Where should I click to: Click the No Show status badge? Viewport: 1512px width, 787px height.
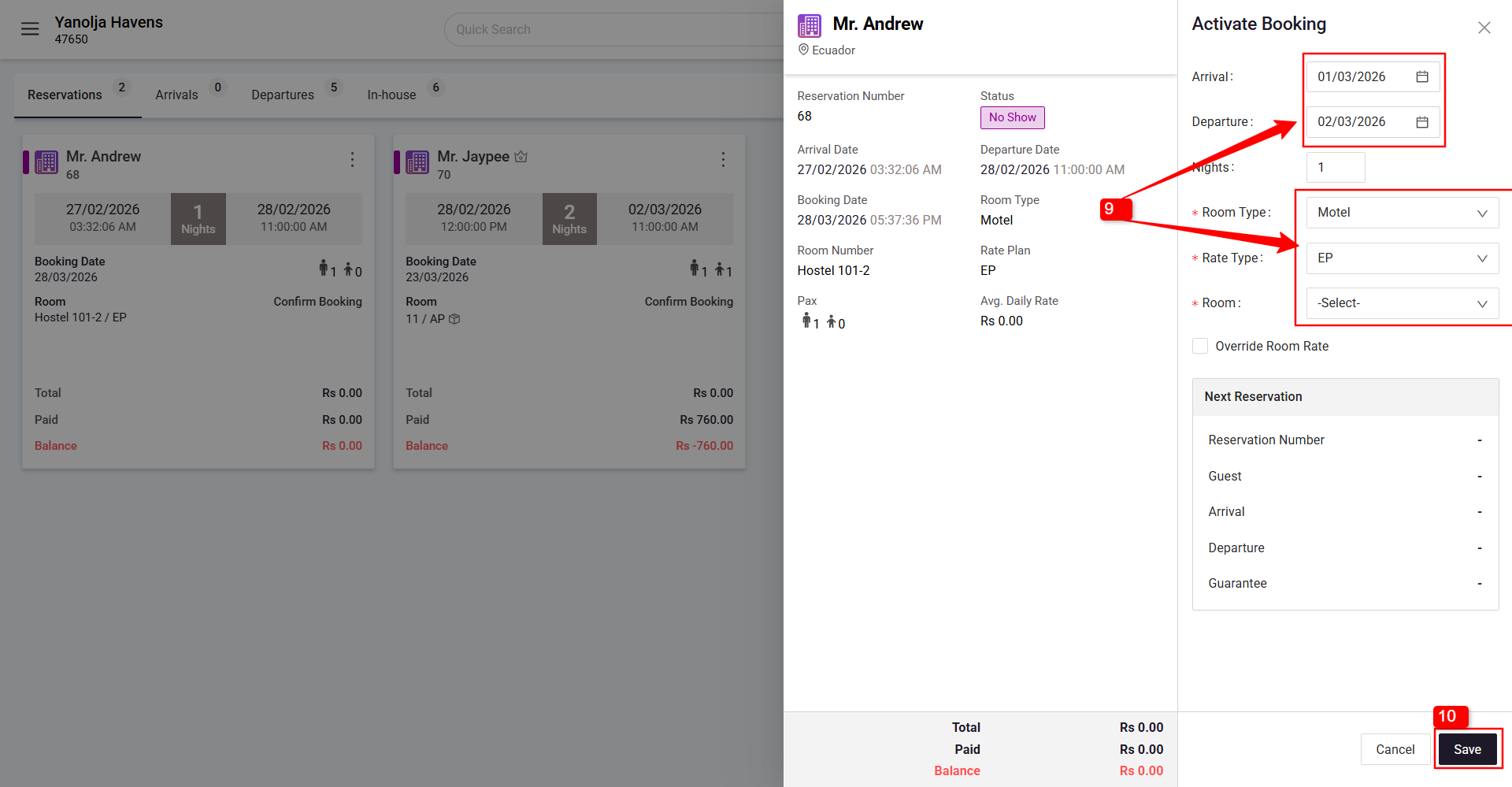click(1012, 117)
